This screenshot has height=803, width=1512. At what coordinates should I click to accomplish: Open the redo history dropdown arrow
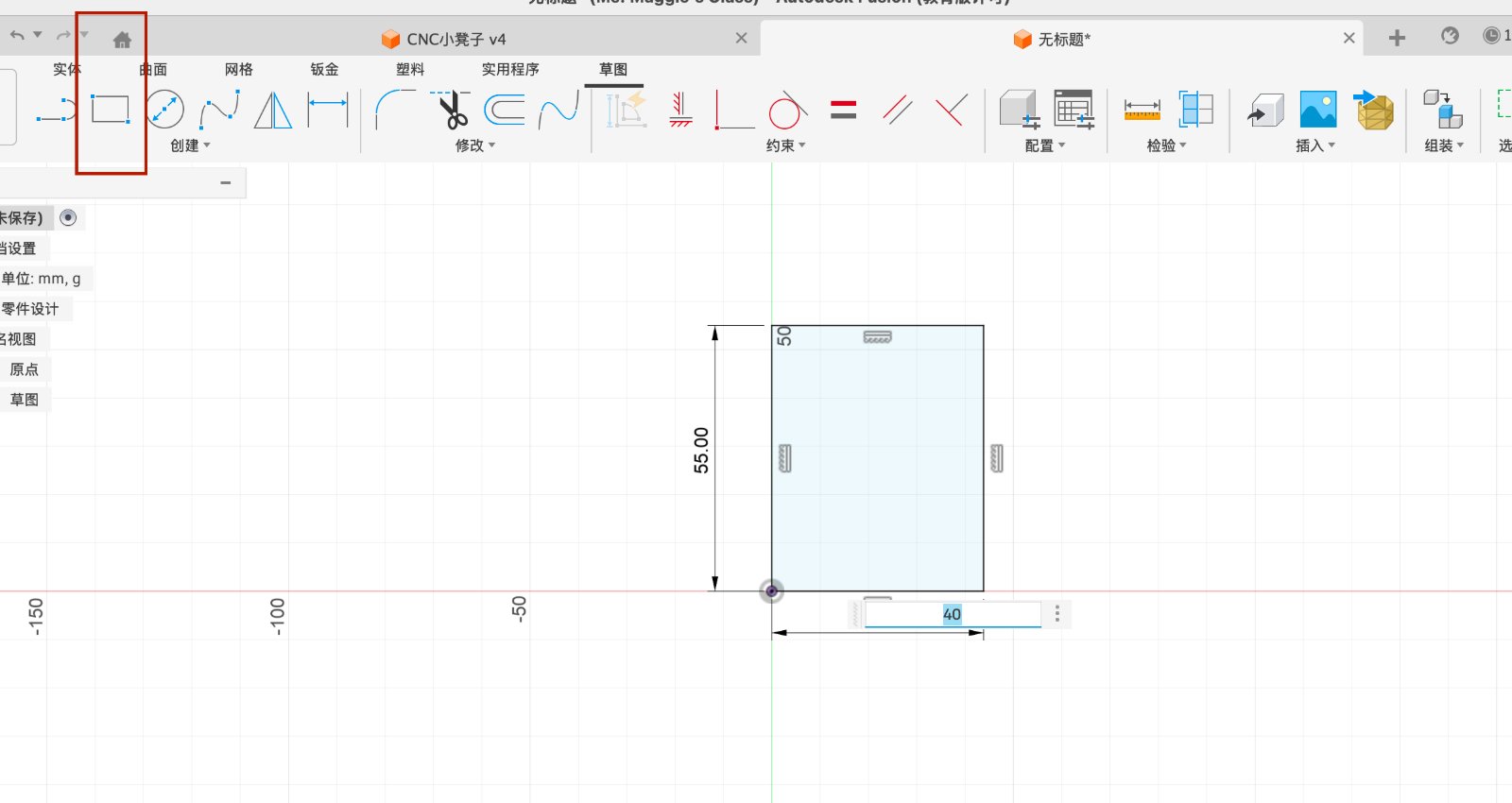pos(84,35)
